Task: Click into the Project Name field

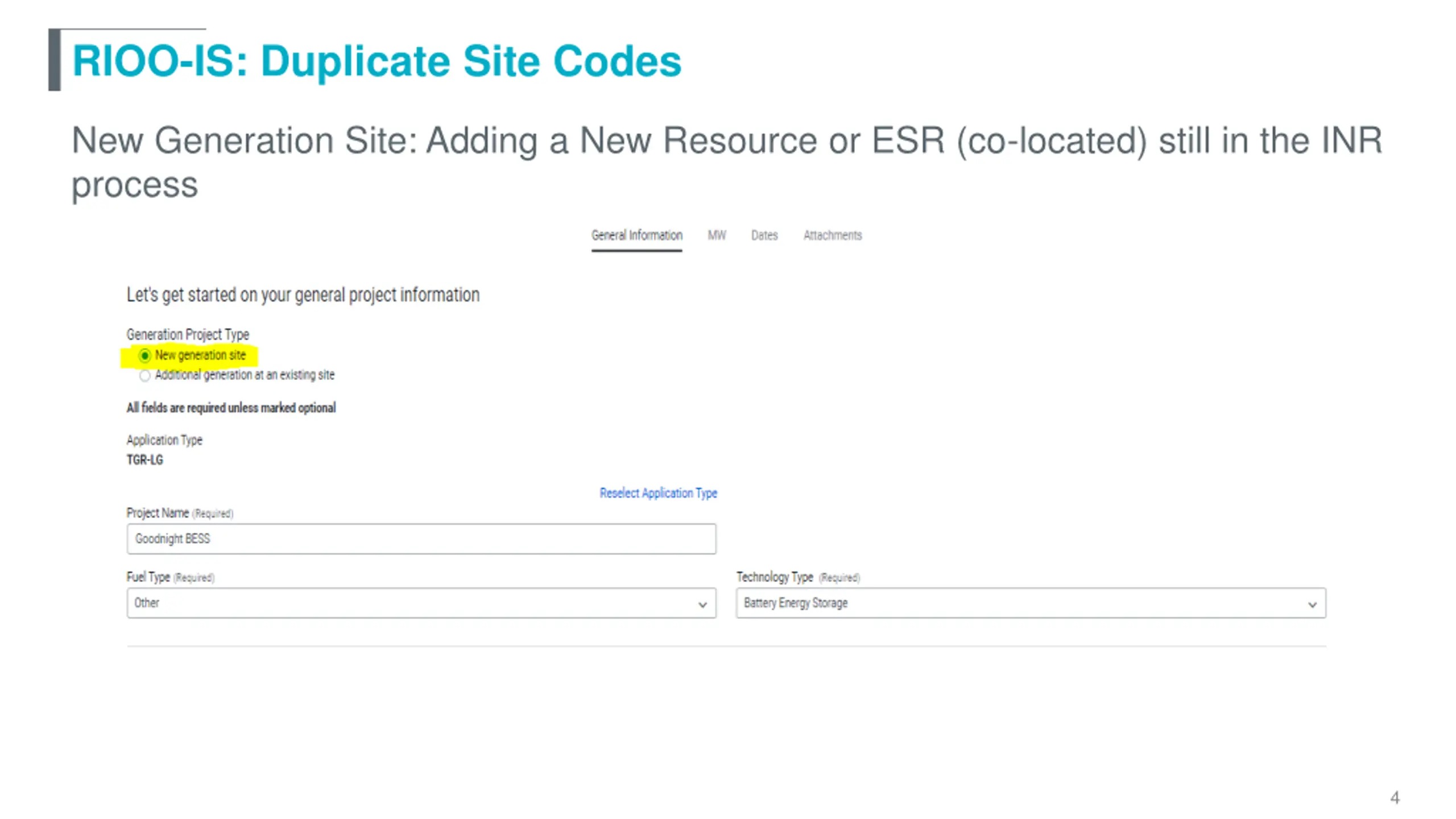Action: coord(421,539)
